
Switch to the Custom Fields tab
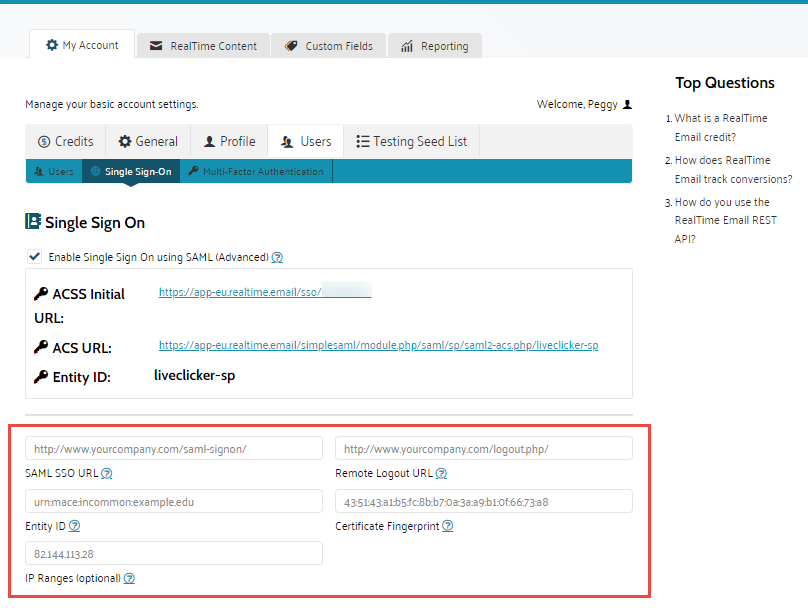(x=328, y=46)
